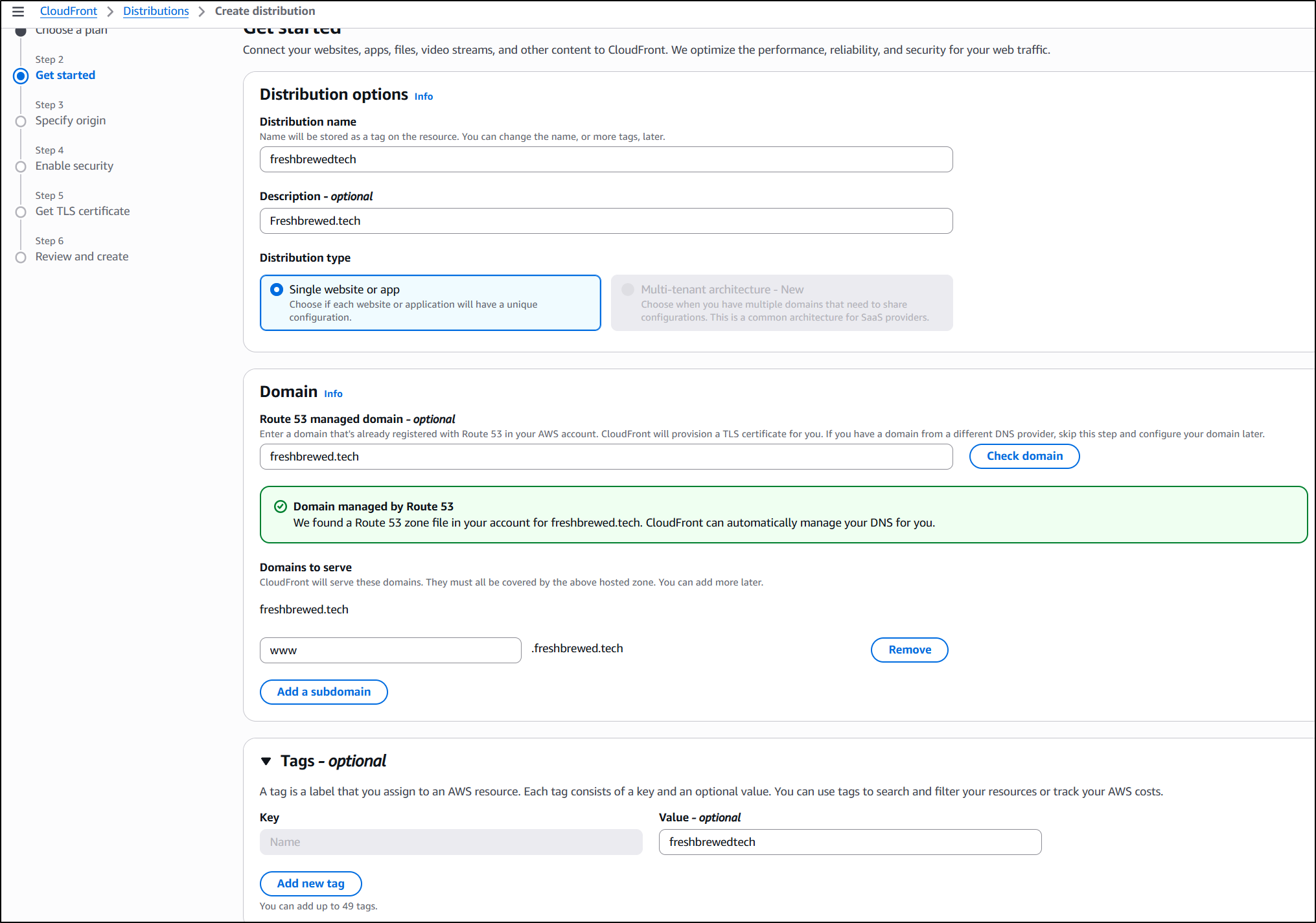Remove the www subdomain

click(910, 650)
